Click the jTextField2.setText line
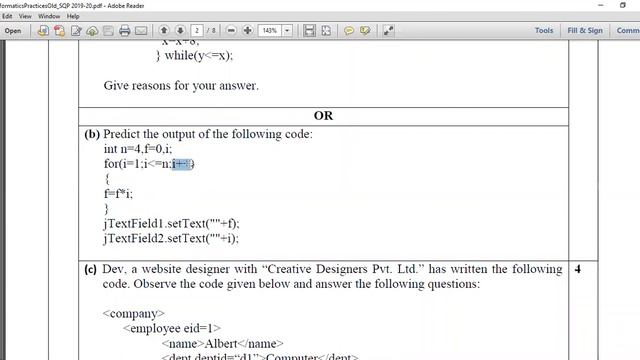This screenshot has width=640, height=360. [x=171, y=238]
